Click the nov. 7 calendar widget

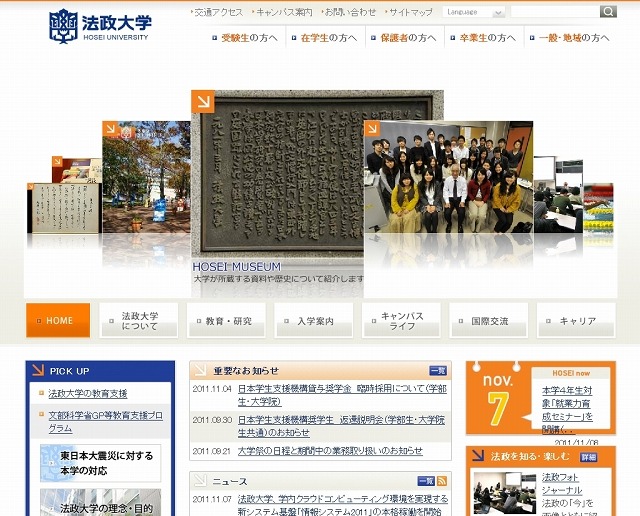point(498,398)
